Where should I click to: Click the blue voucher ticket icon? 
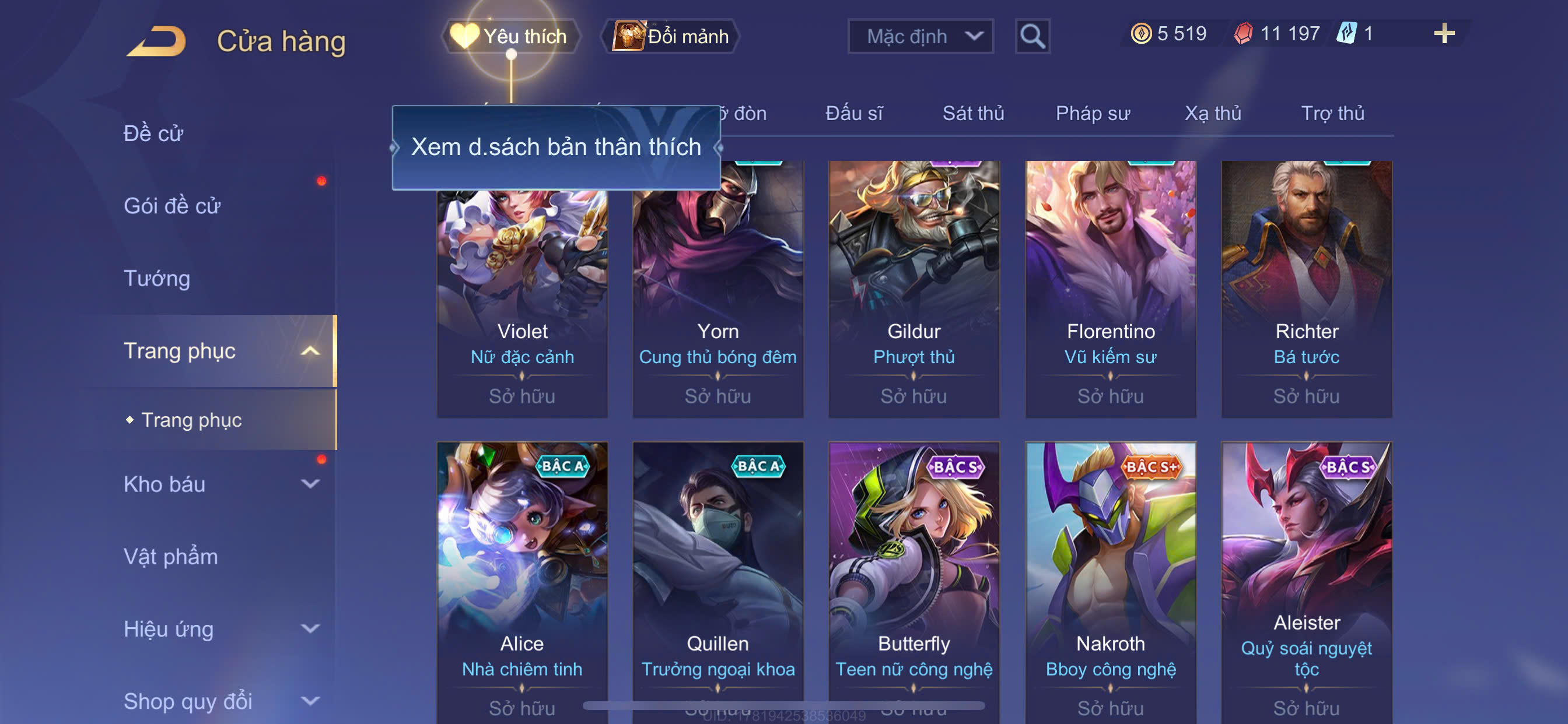(1346, 33)
